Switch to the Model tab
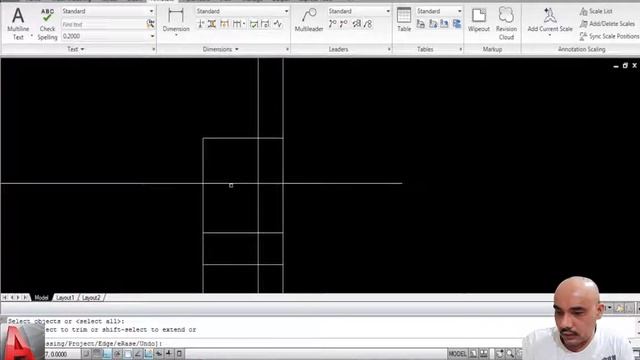 coord(41,298)
